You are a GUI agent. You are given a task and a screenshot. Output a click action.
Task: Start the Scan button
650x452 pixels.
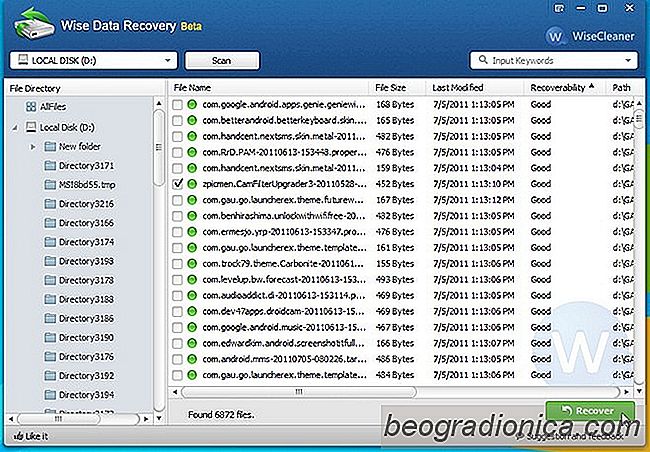[x=222, y=61]
